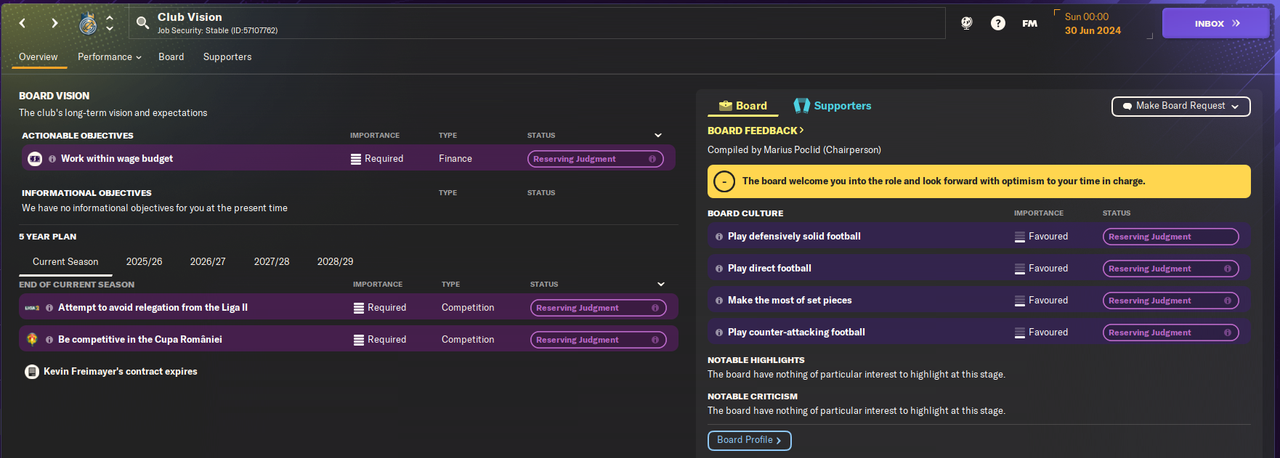Open the Make Board Request dropdown
The image size is (1280, 458).
1181,106
